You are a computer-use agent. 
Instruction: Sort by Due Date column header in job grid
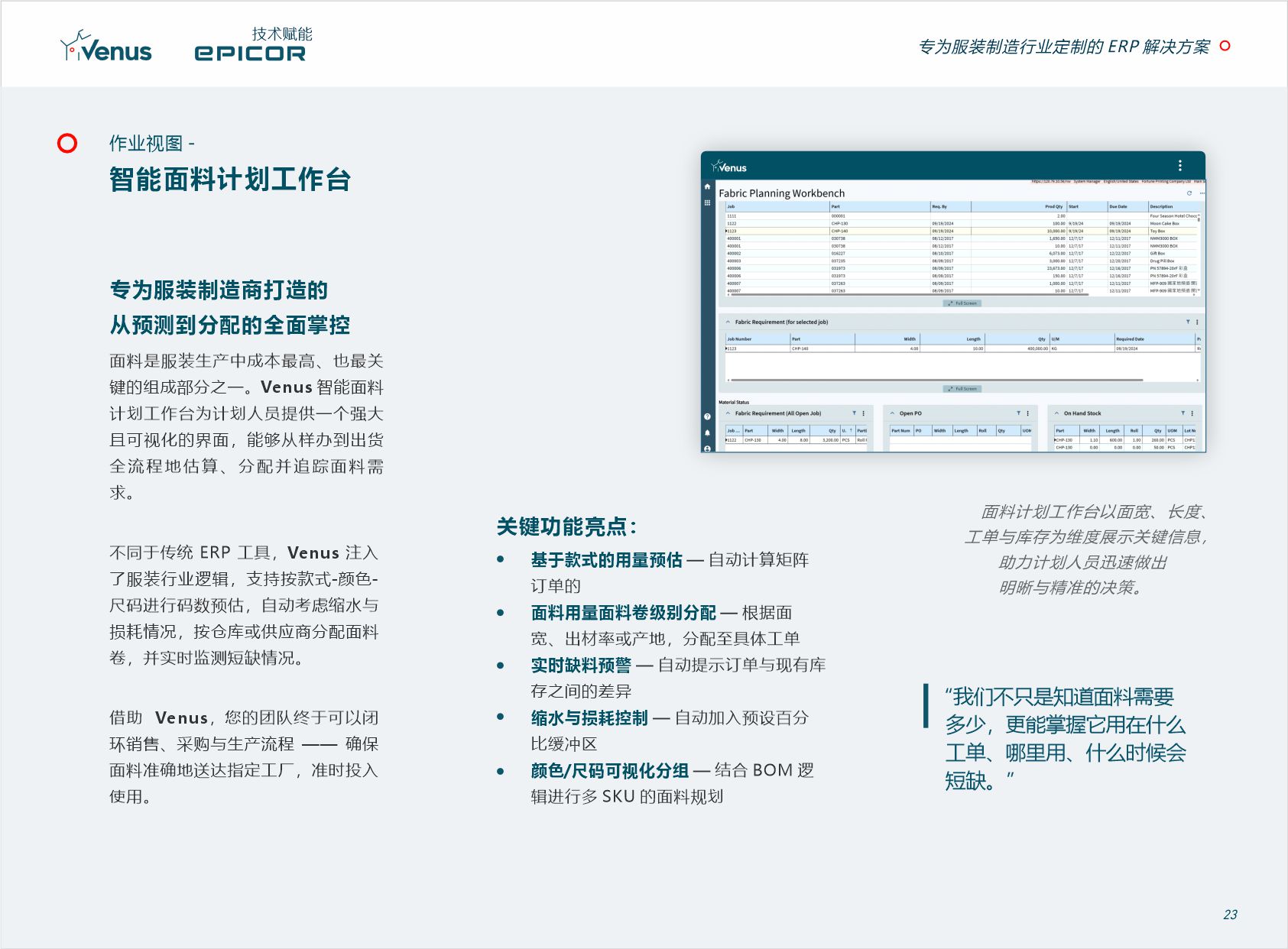click(1127, 206)
